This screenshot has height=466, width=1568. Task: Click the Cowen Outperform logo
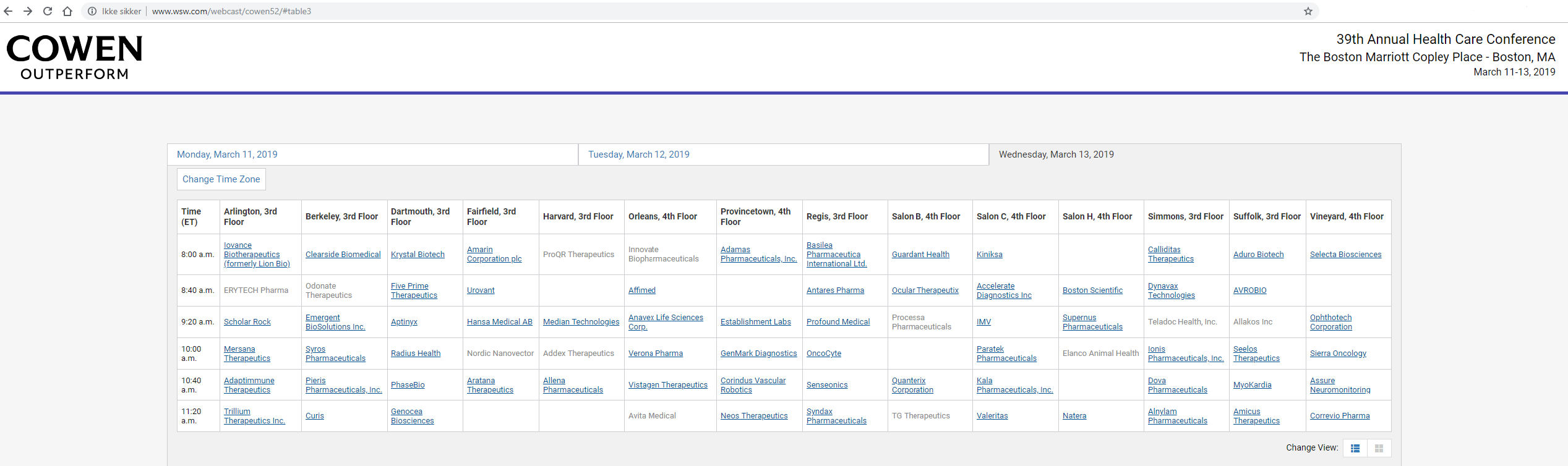tap(74, 57)
